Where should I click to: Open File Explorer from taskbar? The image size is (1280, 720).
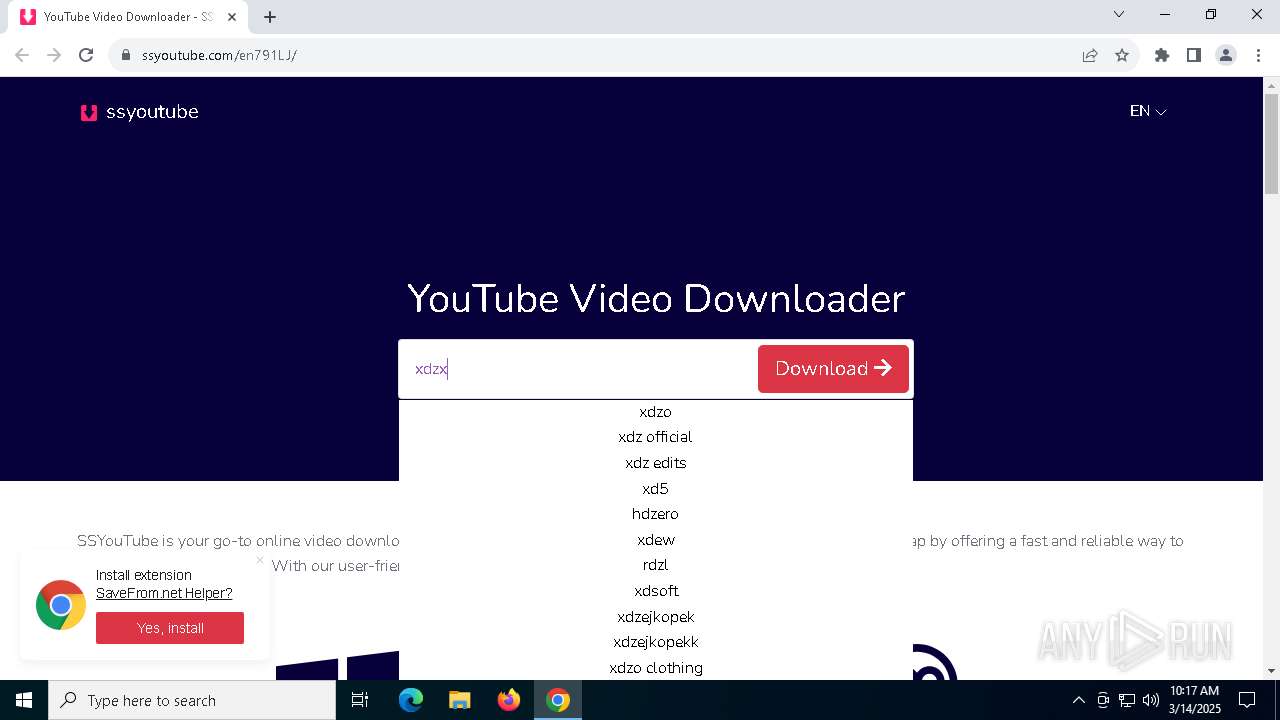coord(460,700)
